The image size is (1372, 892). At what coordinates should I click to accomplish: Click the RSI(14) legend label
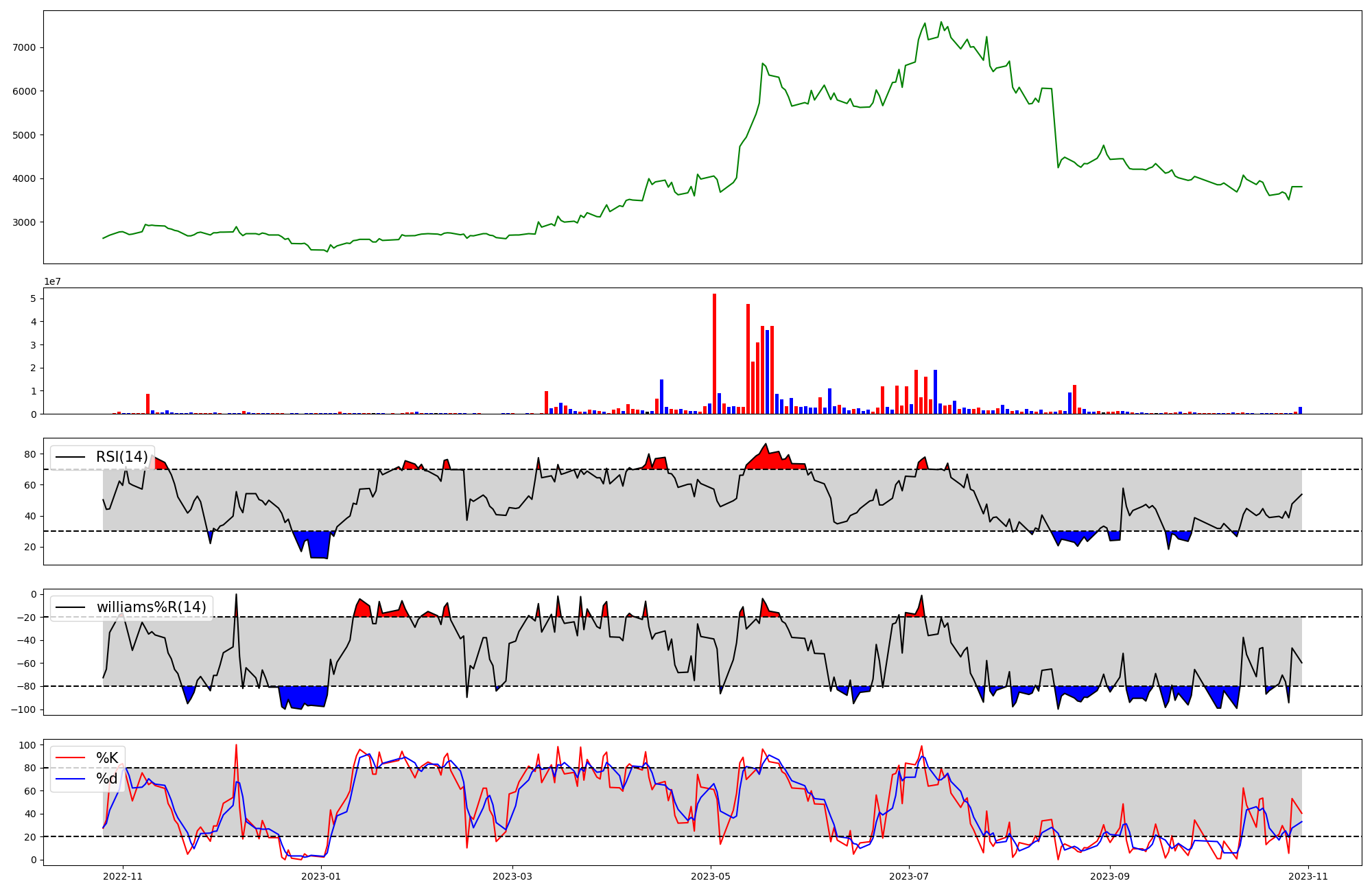(121, 457)
